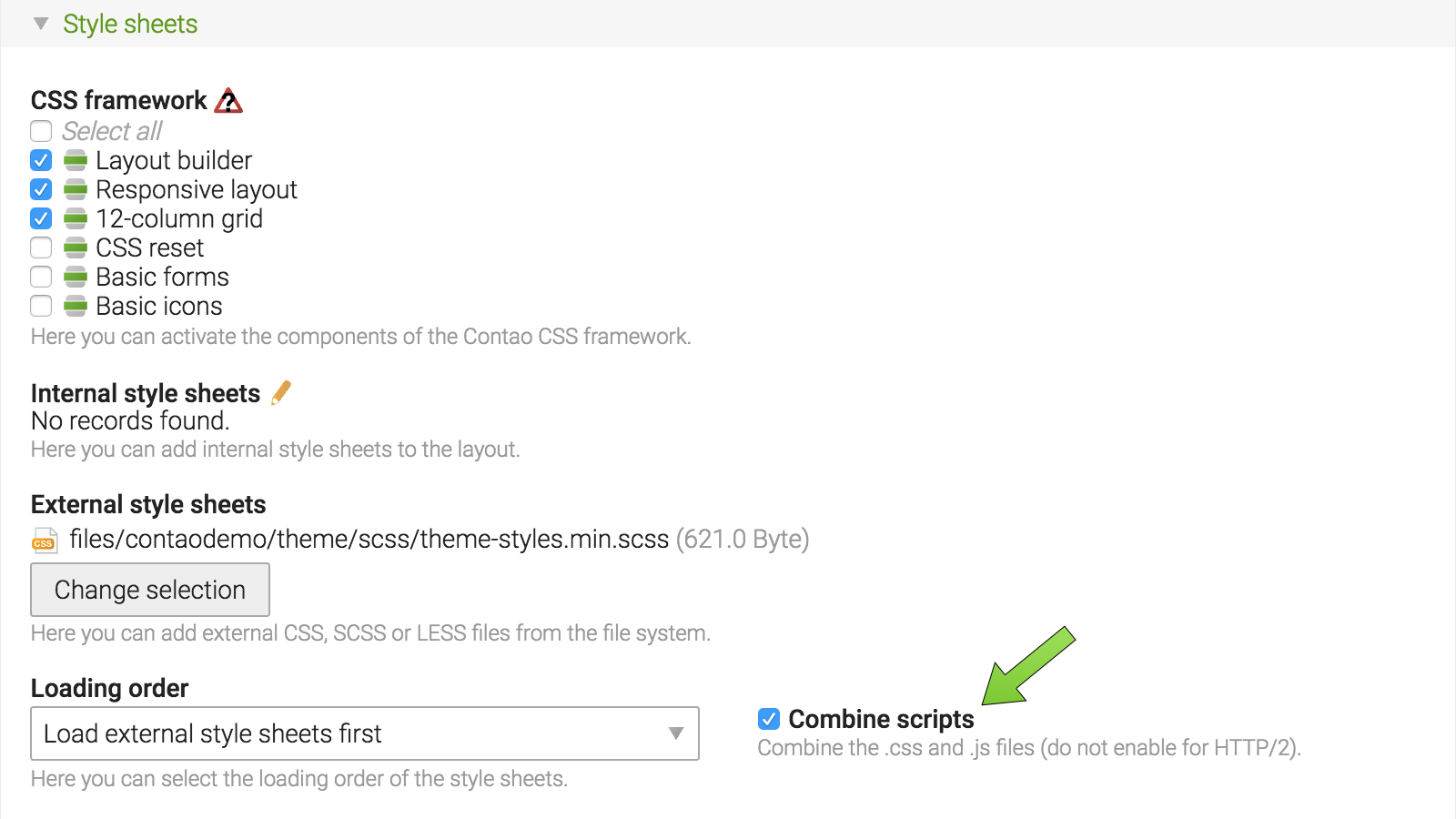Image resolution: width=1456 pixels, height=819 pixels.
Task: Open the Loading order dropdown
Action: (365, 733)
